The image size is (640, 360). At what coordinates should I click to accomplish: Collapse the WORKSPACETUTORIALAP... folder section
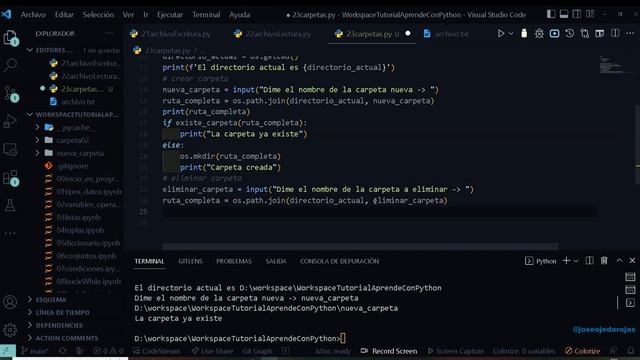click(29, 114)
